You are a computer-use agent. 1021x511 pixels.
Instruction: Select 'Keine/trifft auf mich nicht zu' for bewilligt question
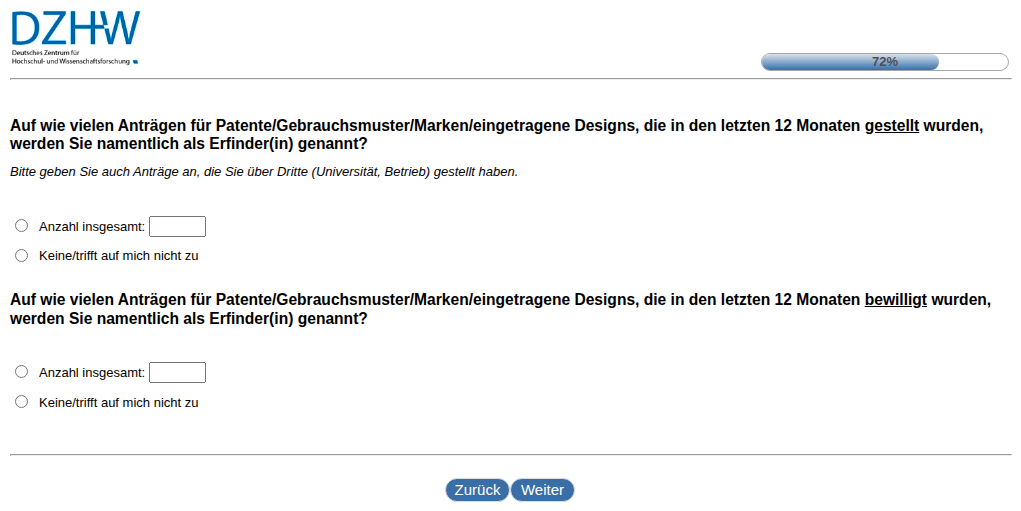point(21,402)
